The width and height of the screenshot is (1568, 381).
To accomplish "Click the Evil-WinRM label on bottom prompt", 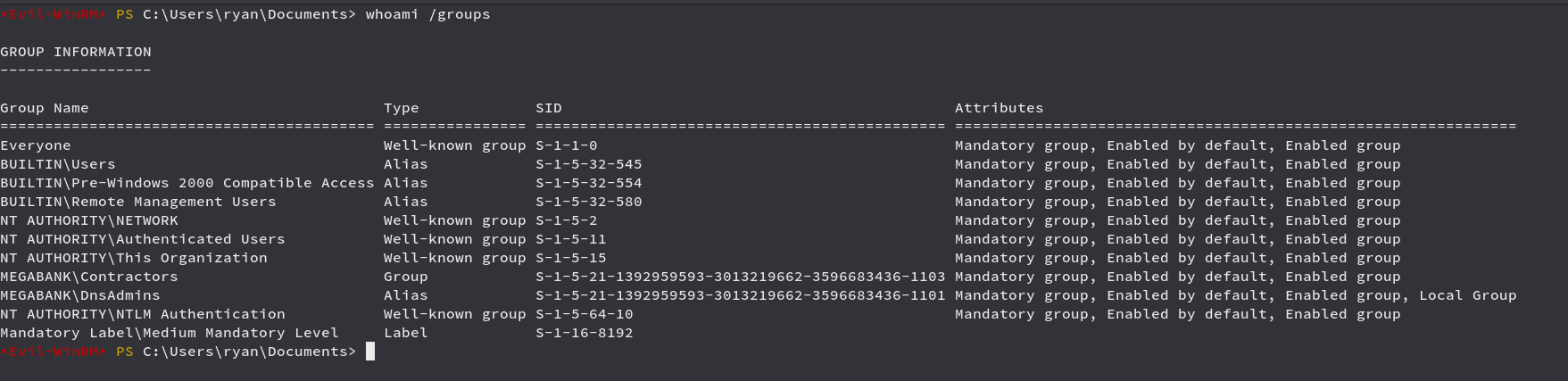I will (54, 352).
